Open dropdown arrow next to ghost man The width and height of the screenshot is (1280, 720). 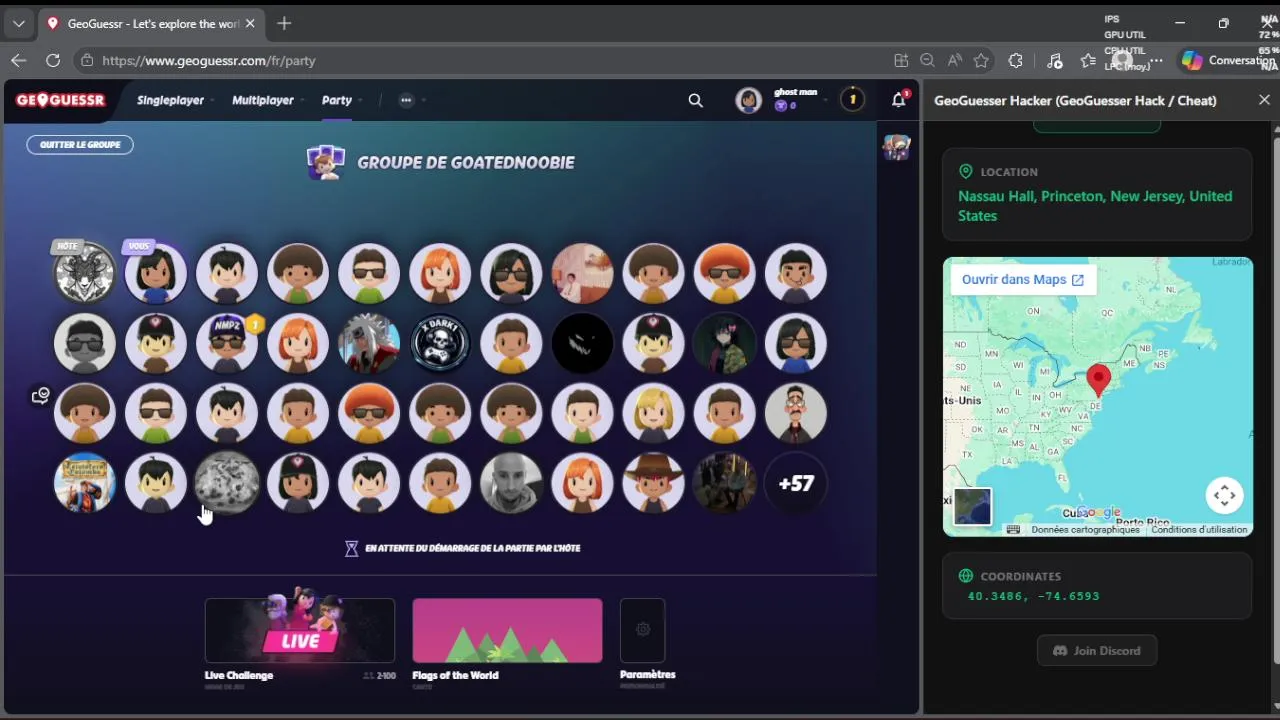[827, 100]
